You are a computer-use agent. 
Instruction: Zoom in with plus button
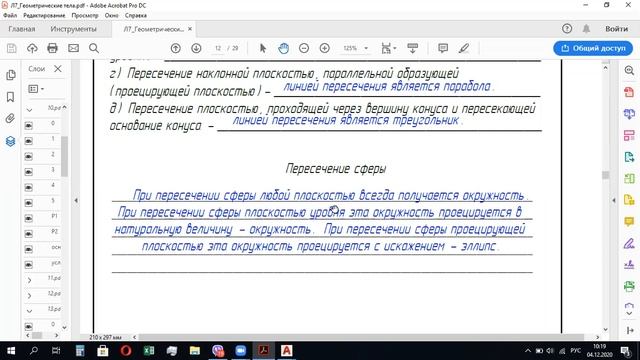tap(324, 48)
